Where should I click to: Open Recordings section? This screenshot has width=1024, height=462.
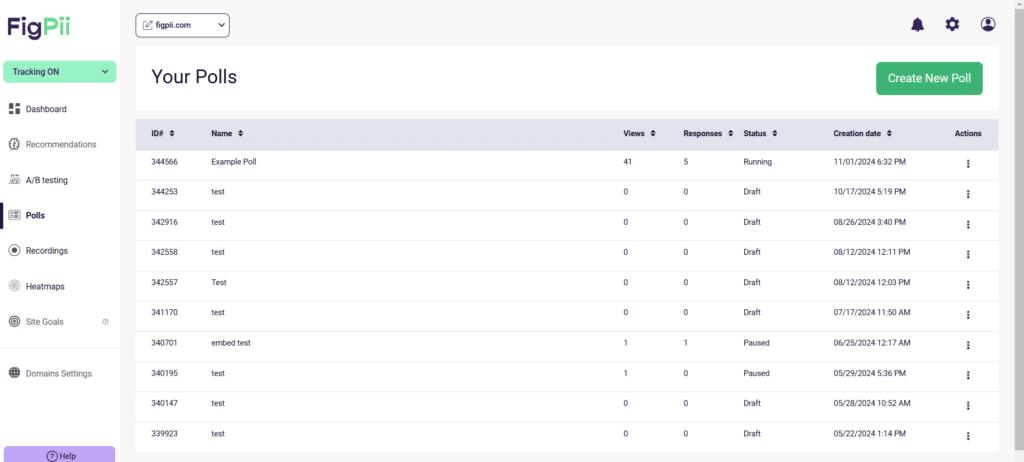pyautogui.click(x=46, y=251)
